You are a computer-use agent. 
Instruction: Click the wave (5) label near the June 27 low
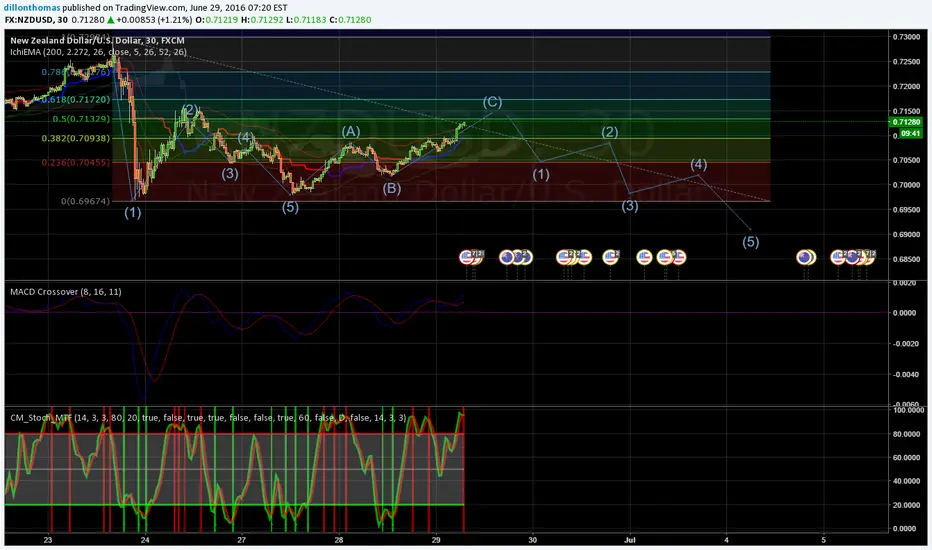290,207
